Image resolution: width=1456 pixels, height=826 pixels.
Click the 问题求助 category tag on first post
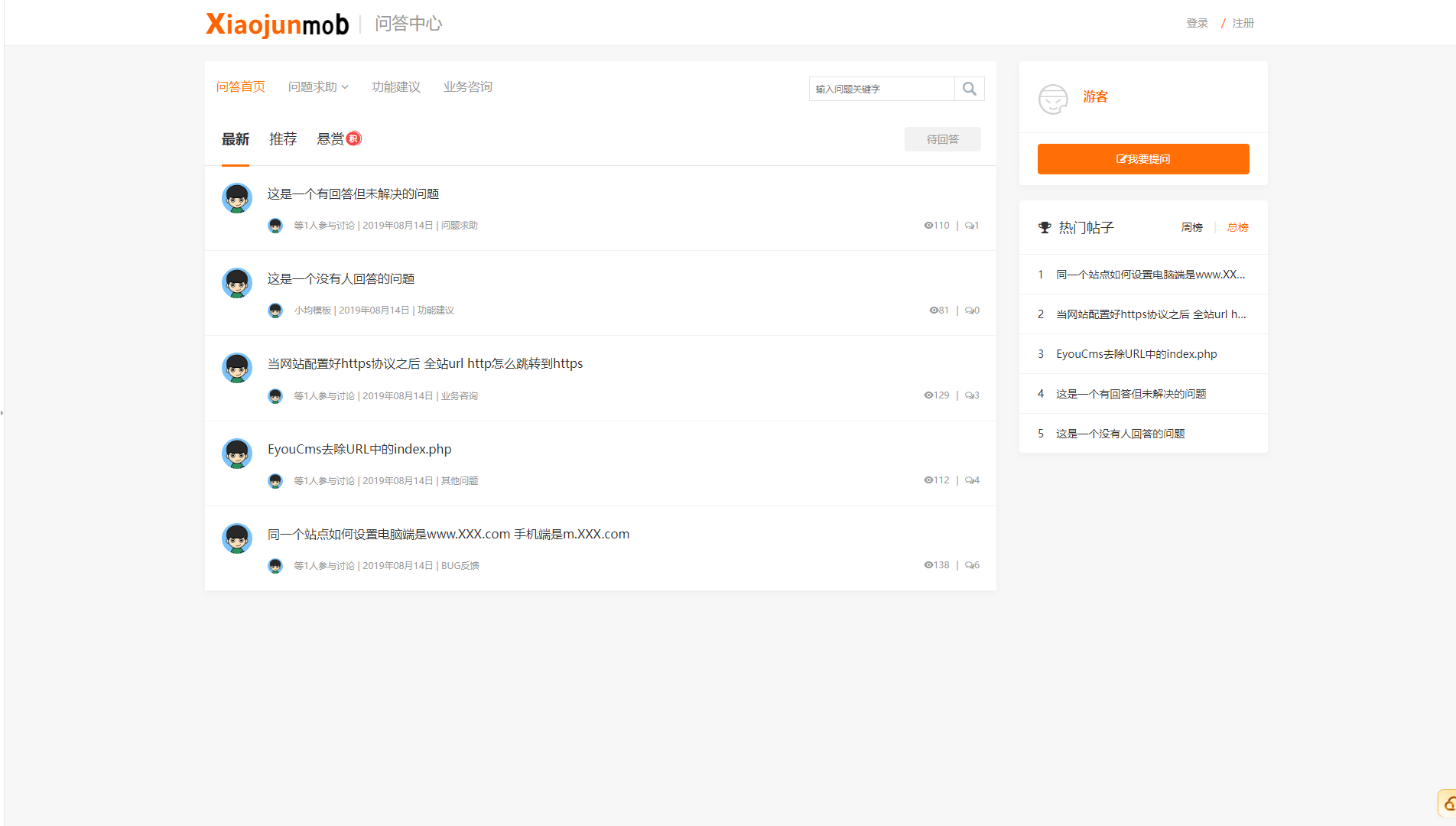[460, 226]
